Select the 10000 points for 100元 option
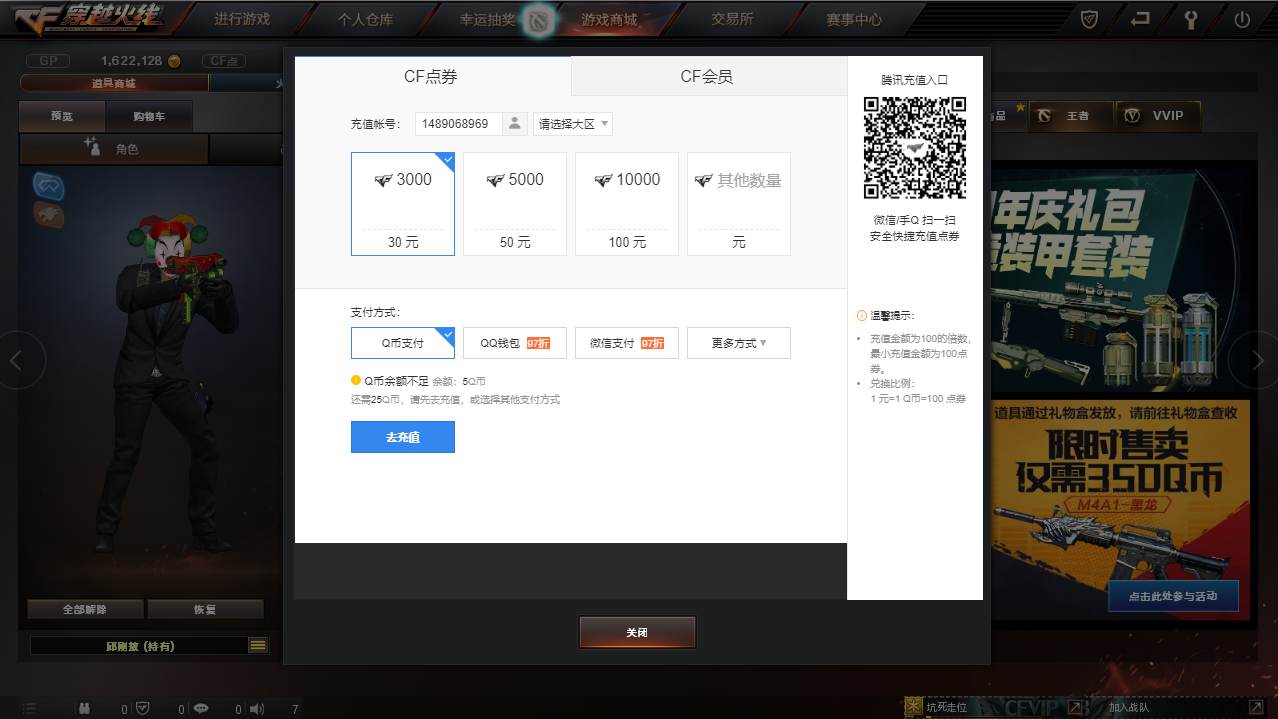This screenshot has width=1278, height=719. point(627,204)
